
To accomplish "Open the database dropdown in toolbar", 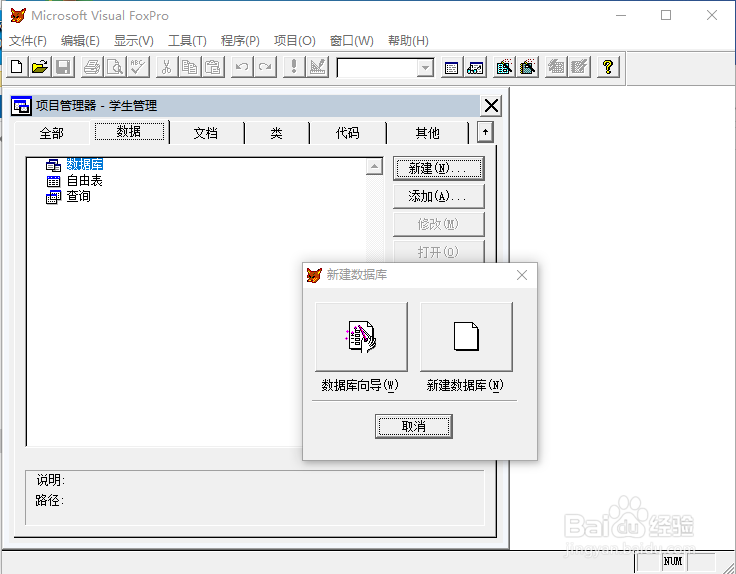I will click(x=425, y=68).
